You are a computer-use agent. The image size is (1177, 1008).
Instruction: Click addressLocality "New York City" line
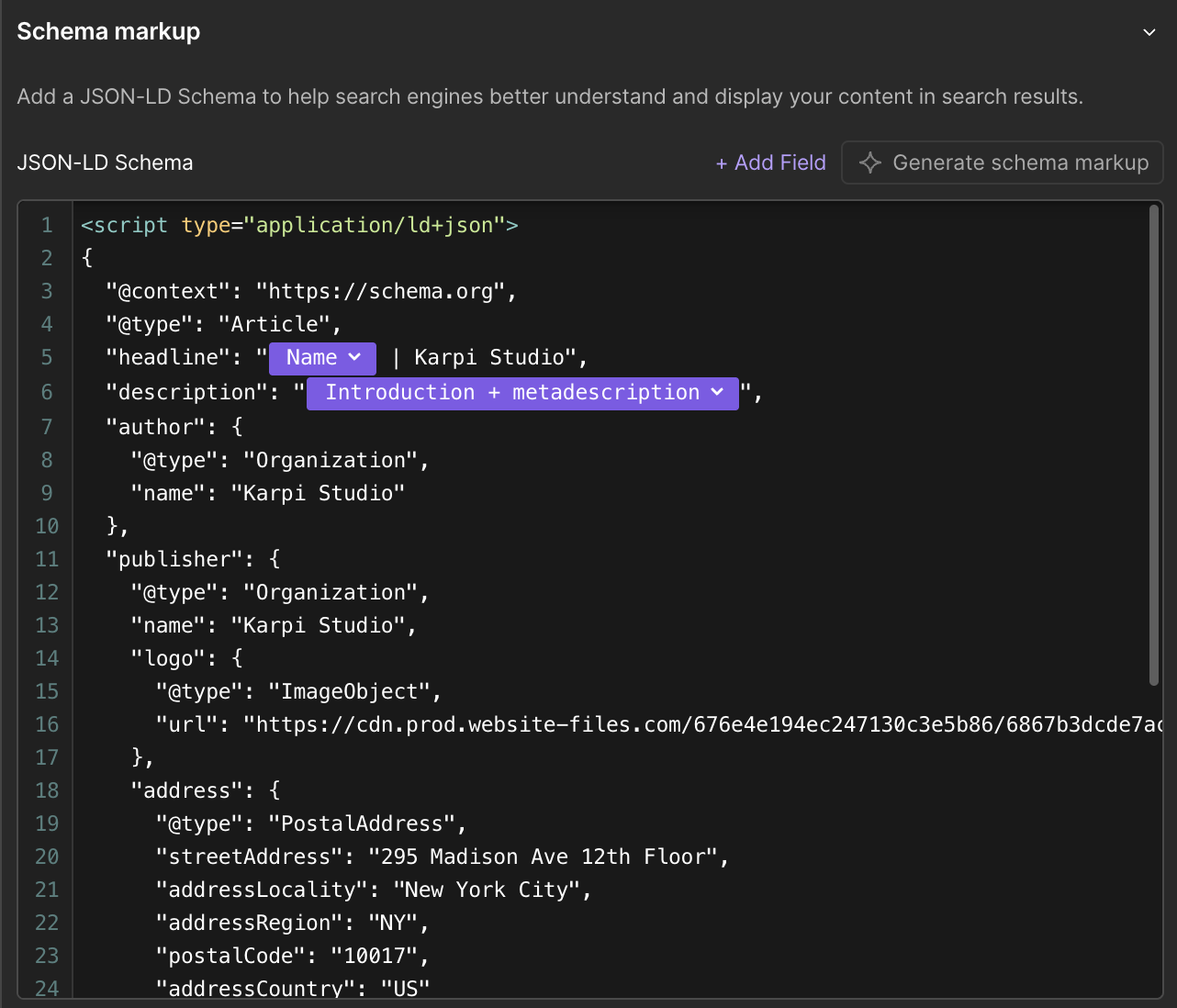click(374, 890)
